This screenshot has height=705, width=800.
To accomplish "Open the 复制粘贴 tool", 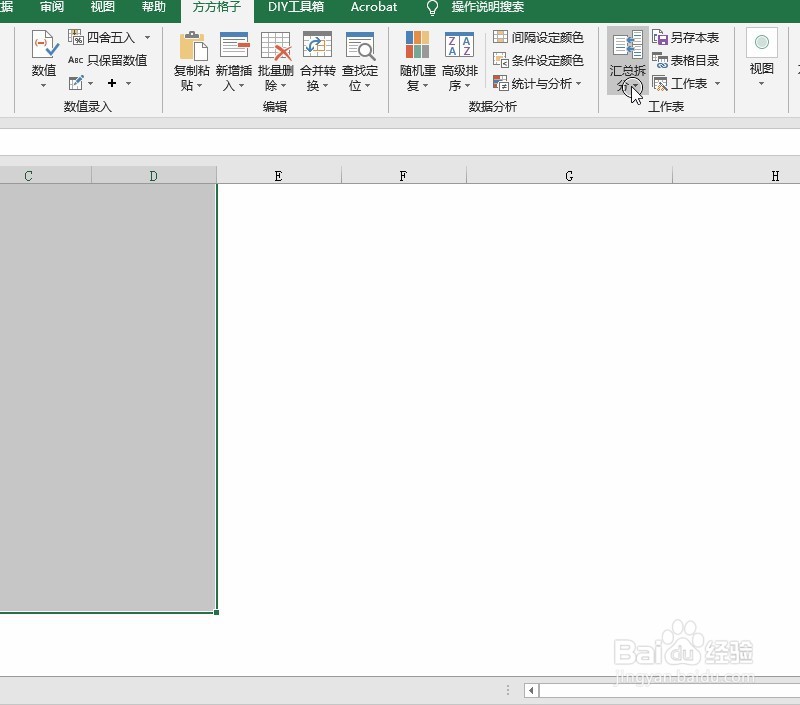I will tap(192, 60).
